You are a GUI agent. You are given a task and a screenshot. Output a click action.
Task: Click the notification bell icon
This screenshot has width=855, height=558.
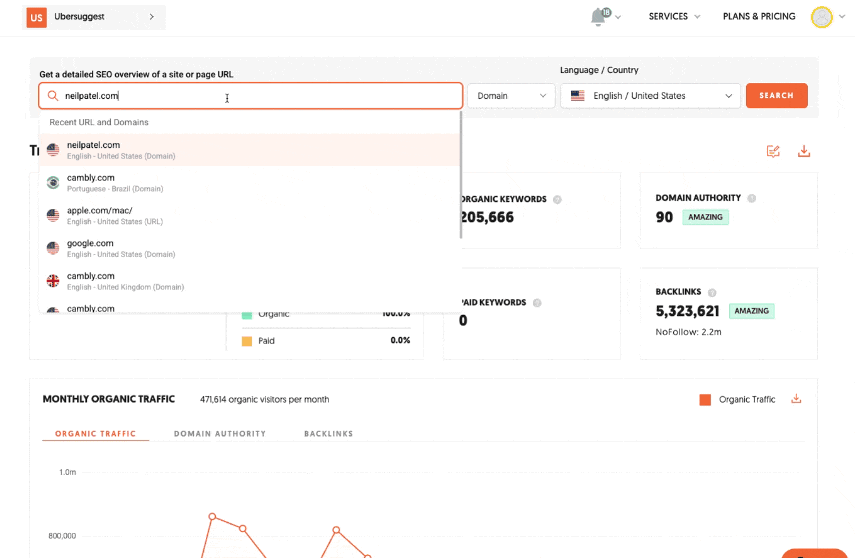(598, 17)
